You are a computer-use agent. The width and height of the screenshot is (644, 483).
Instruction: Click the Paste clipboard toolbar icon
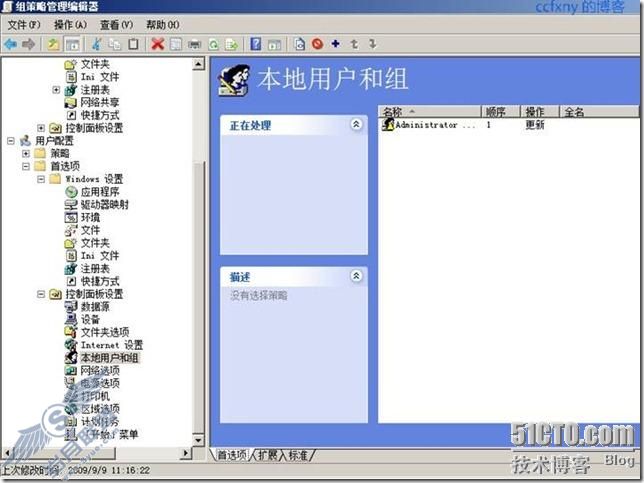133,44
